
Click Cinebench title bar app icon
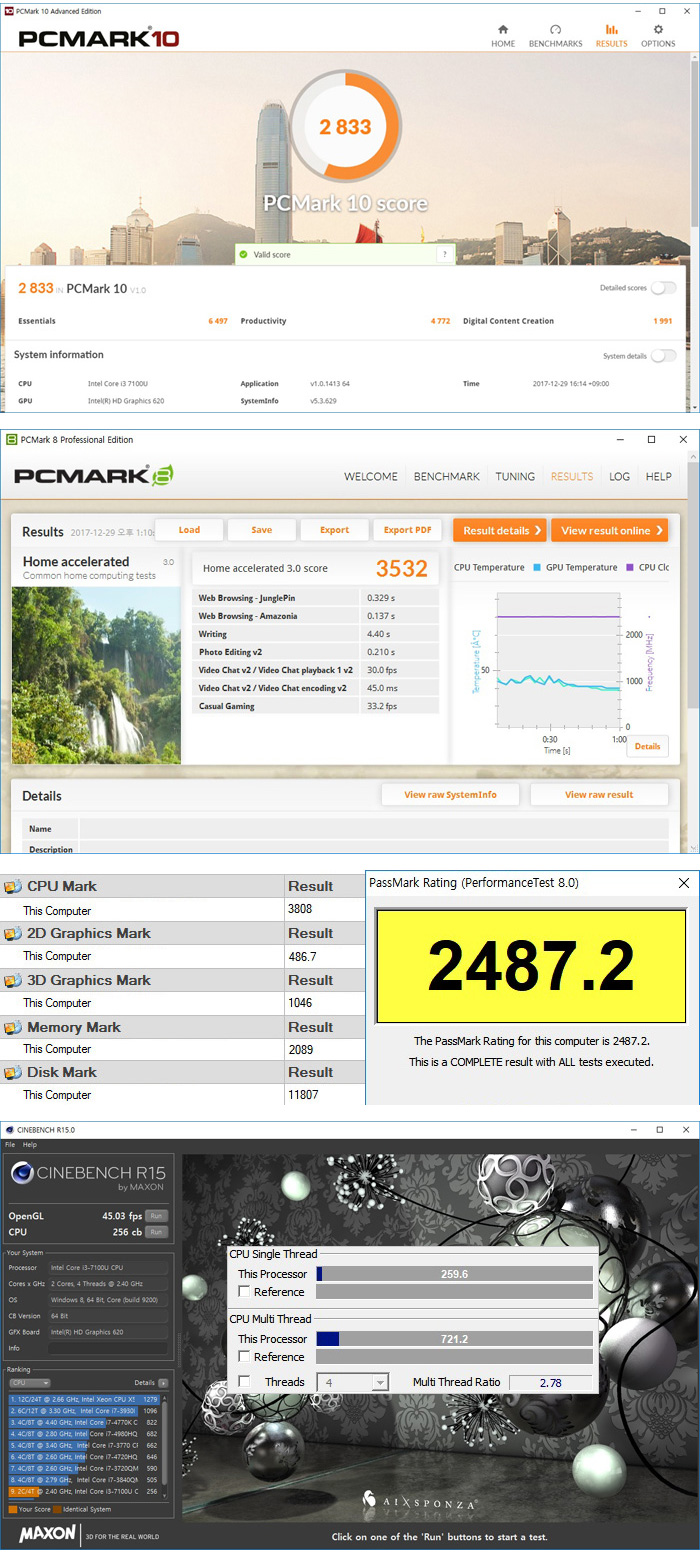pyautogui.click(x=9, y=1130)
